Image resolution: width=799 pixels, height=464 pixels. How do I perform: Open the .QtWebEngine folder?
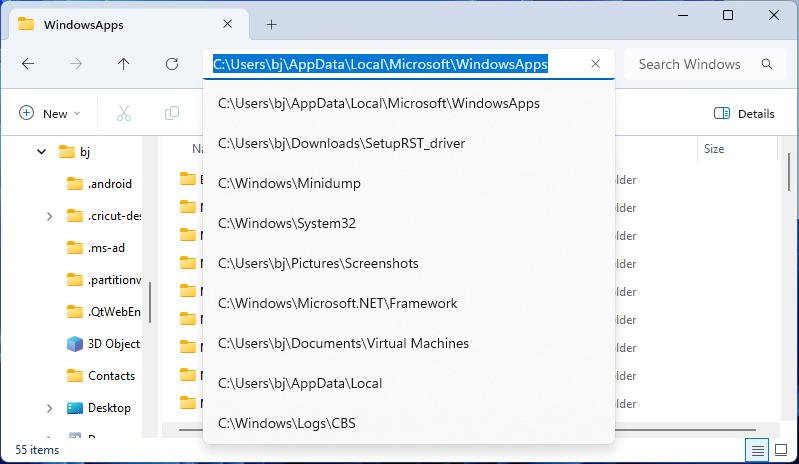(x=104, y=312)
